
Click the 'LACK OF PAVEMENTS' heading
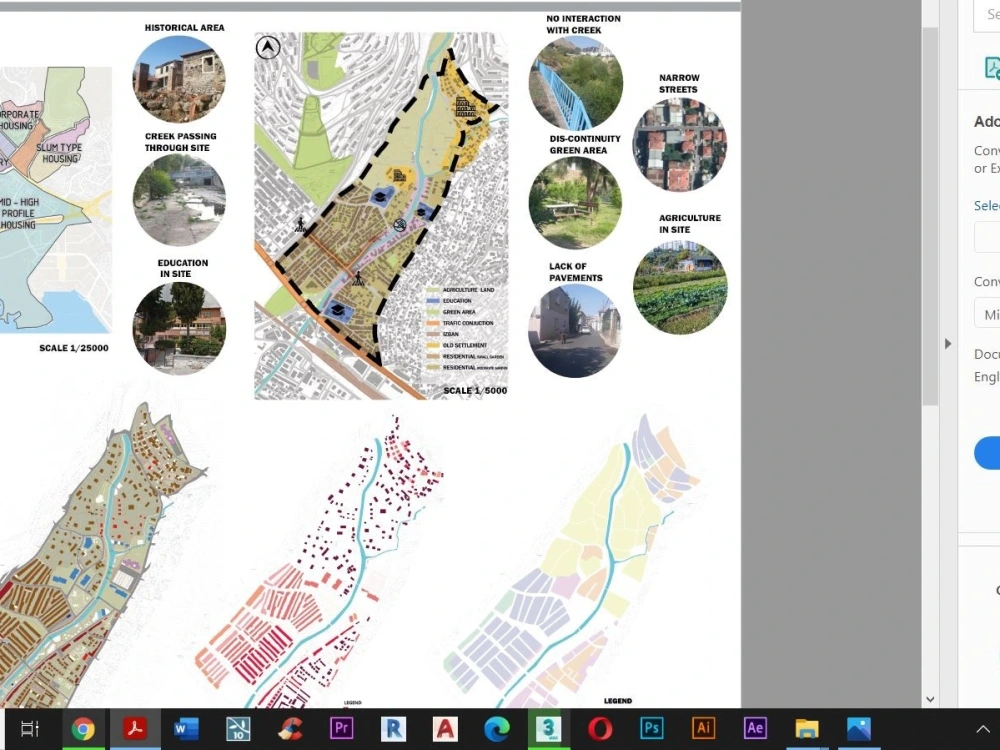tap(575, 272)
